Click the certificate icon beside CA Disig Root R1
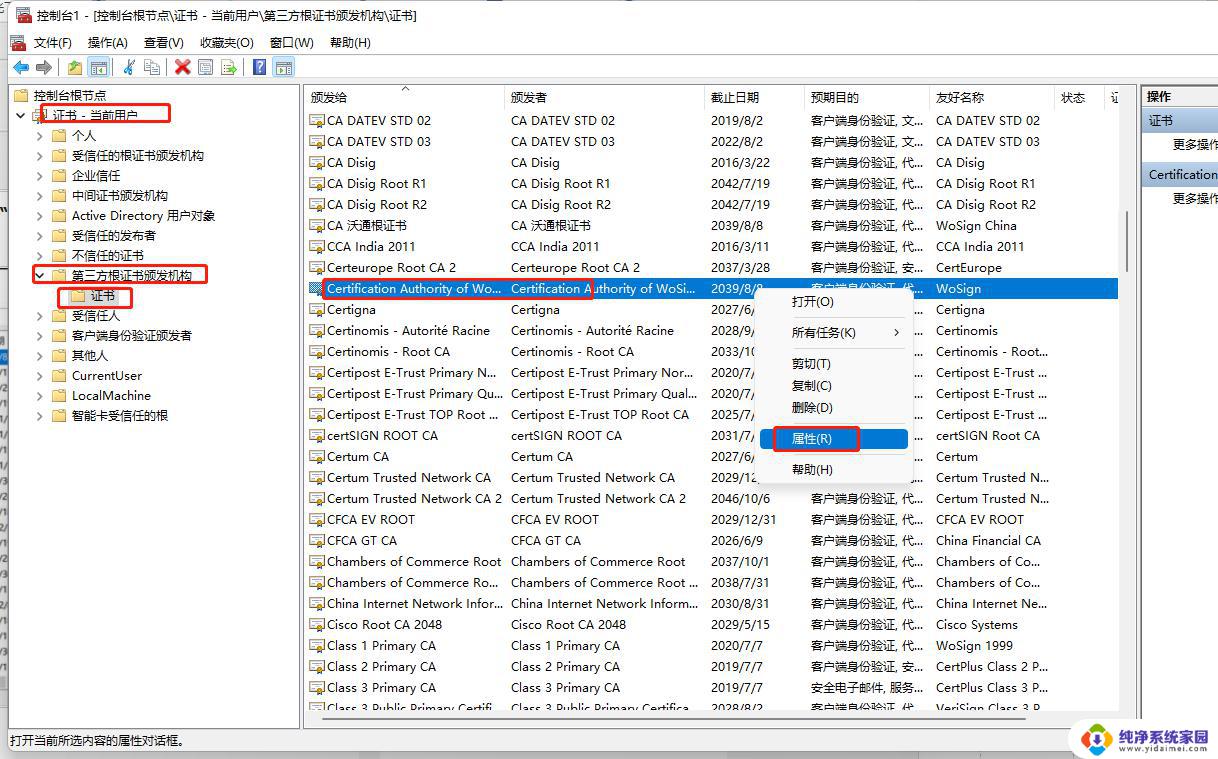Image resolution: width=1218 pixels, height=759 pixels. (x=317, y=183)
